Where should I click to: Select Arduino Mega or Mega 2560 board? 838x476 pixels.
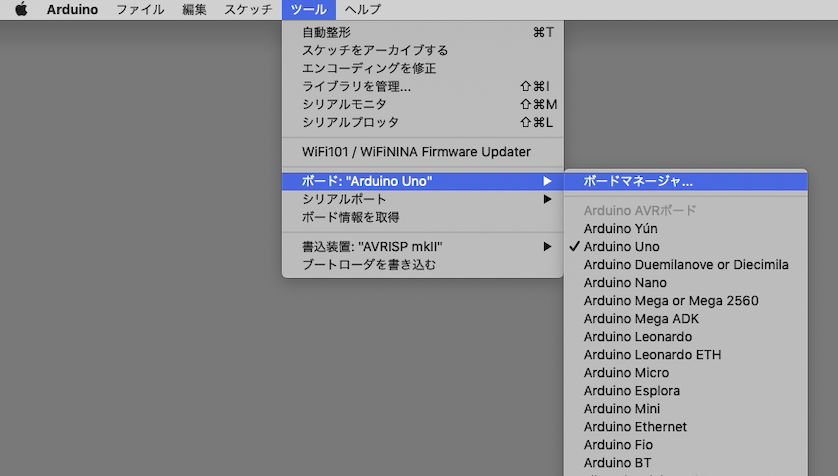(x=671, y=300)
